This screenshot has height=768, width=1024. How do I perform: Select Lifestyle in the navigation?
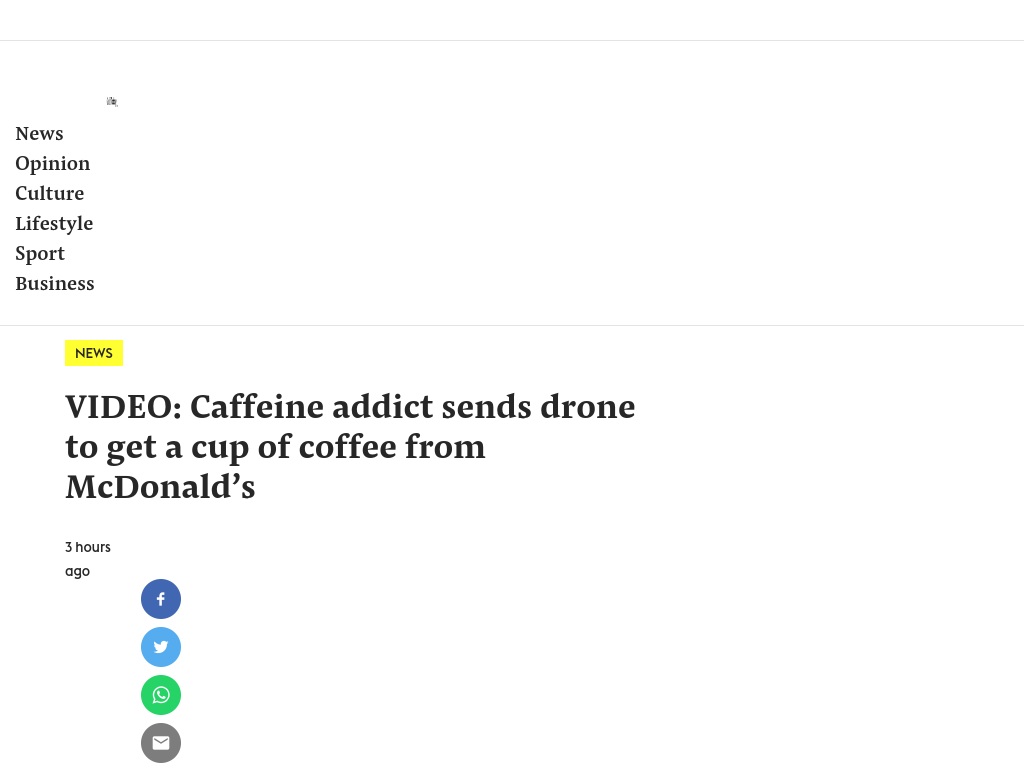[x=54, y=223]
